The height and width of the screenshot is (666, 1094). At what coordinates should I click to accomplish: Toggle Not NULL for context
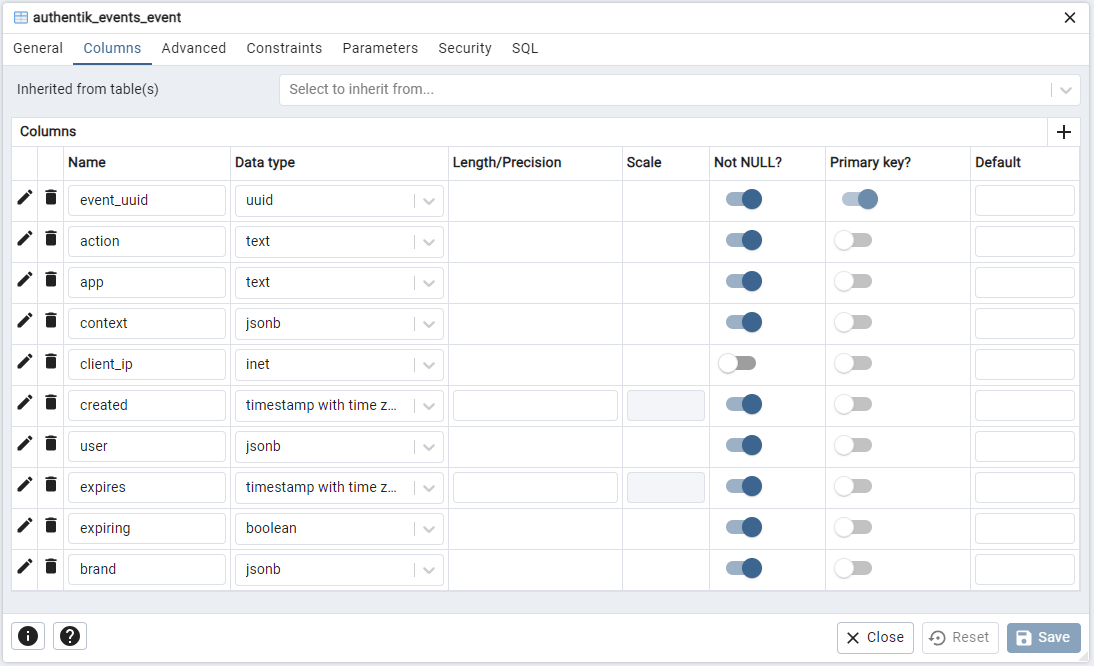[x=744, y=322]
